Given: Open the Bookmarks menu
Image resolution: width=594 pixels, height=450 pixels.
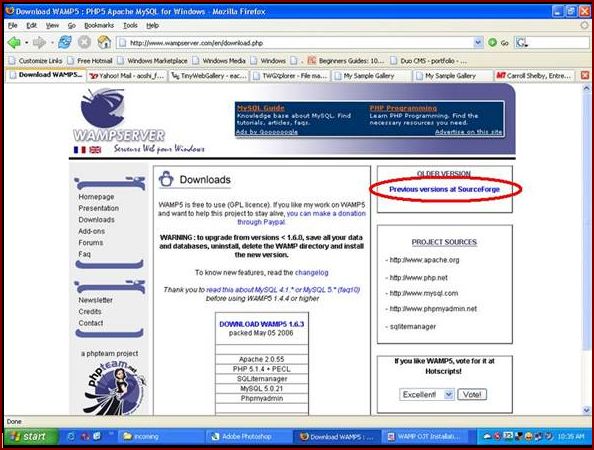Looking at the screenshot, I should click(99, 25).
